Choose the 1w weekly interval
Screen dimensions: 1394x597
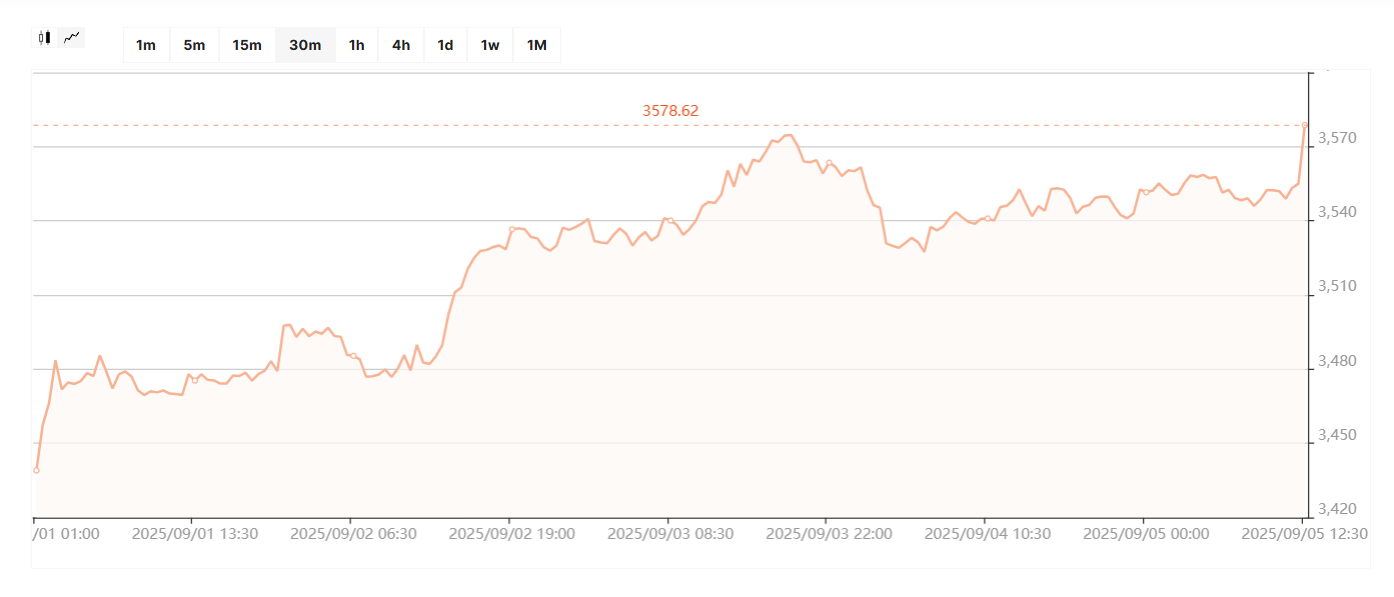pyautogui.click(x=490, y=45)
